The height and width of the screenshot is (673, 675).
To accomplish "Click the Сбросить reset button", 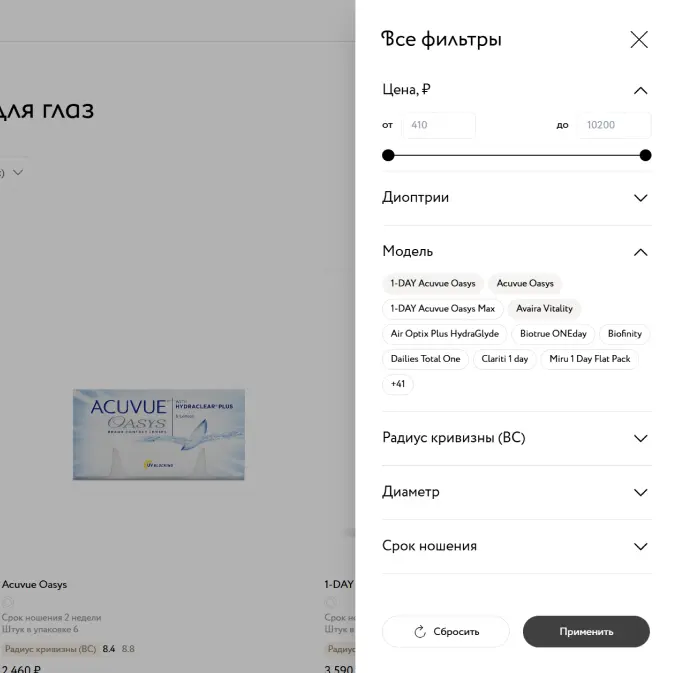I will pos(446,632).
